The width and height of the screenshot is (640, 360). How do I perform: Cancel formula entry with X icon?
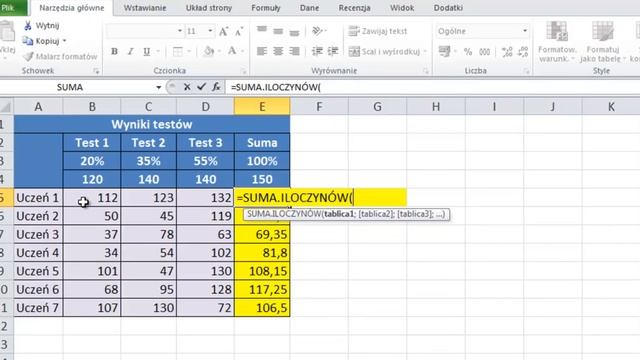click(x=187, y=87)
